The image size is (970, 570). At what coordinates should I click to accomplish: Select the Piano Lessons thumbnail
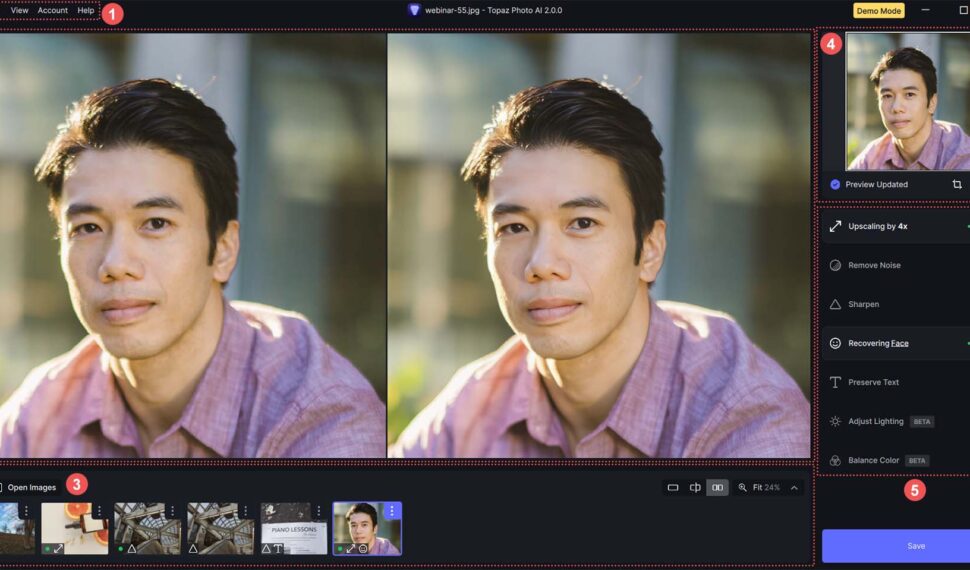[294, 527]
